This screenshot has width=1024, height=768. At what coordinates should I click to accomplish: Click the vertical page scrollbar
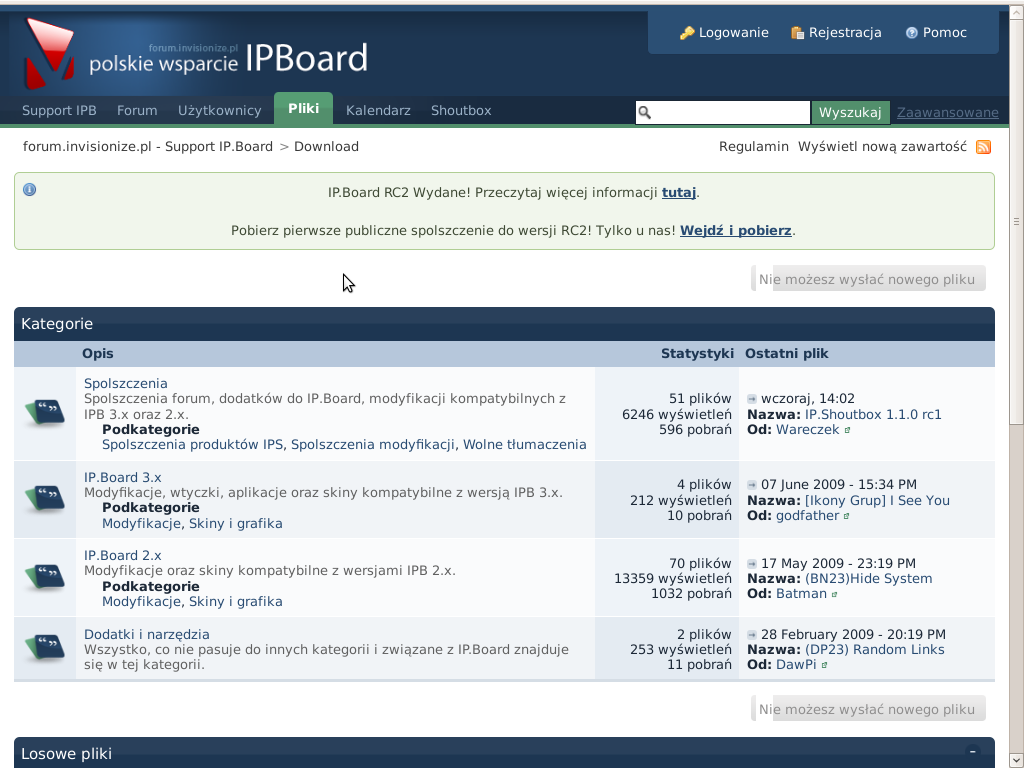[x=1016, y=400]
